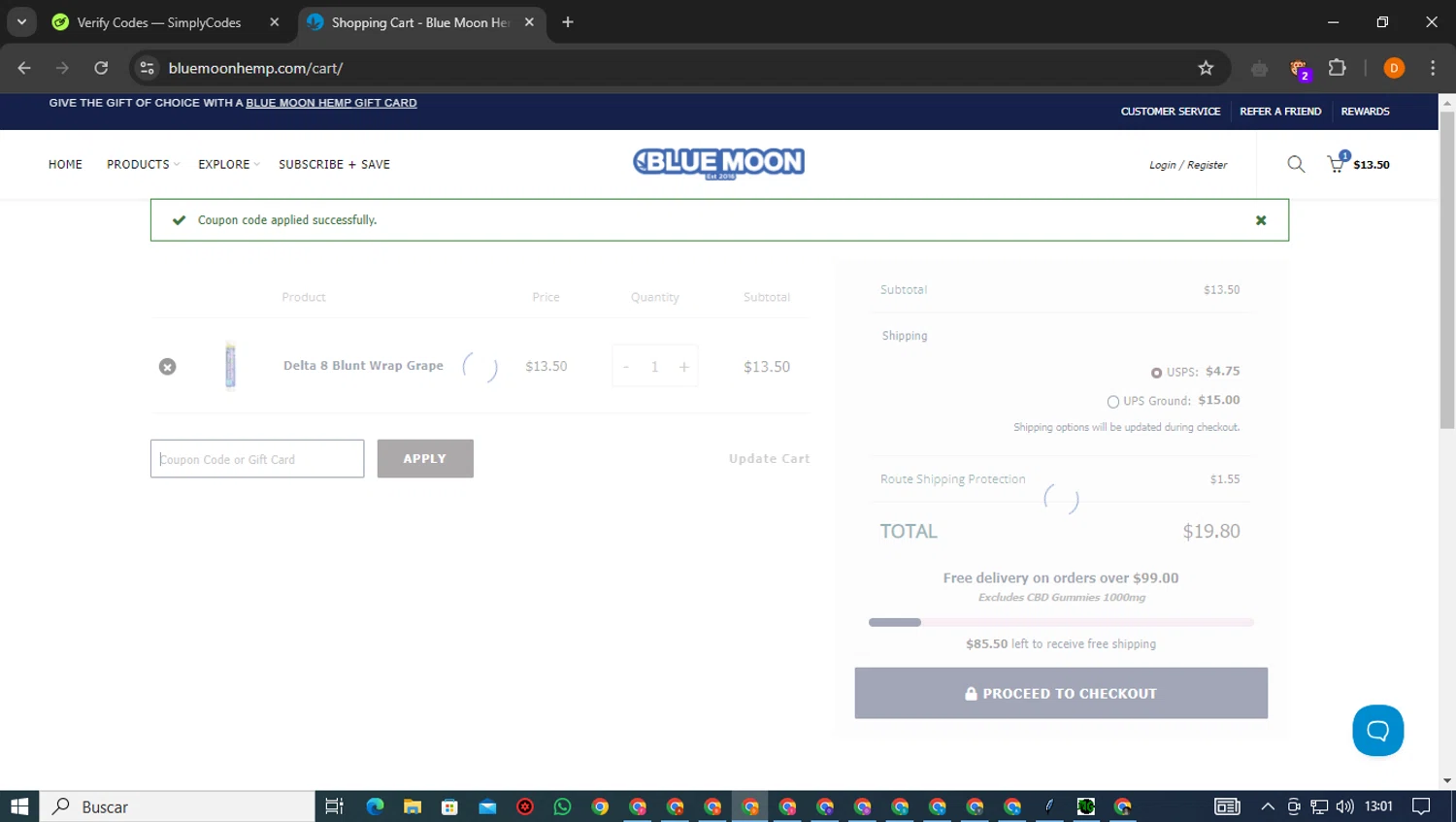Show hidden system tray icons

(1268, 806)
